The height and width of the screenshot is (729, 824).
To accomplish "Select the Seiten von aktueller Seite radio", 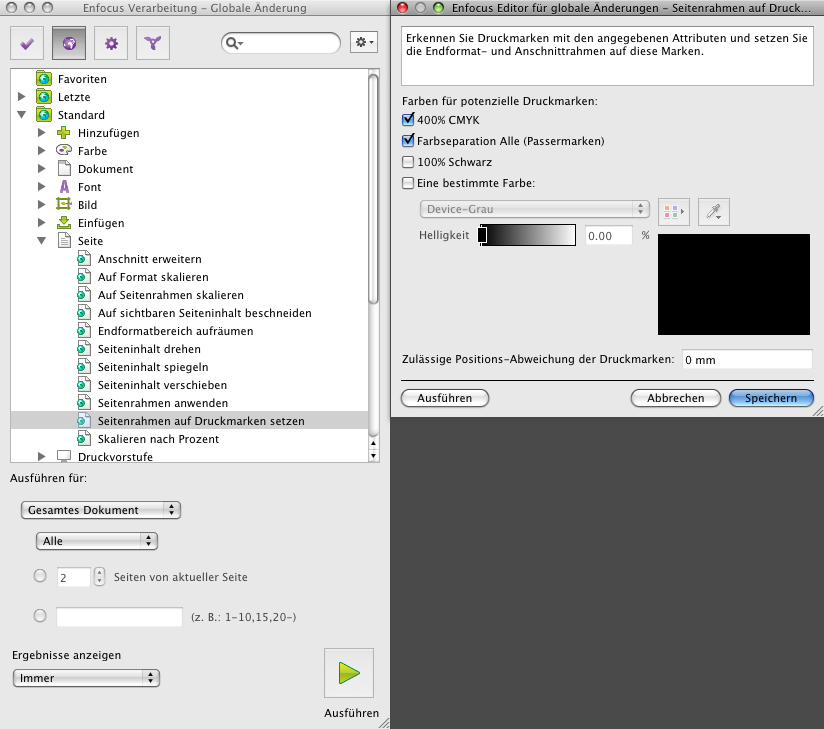I will tap(40, 576).
